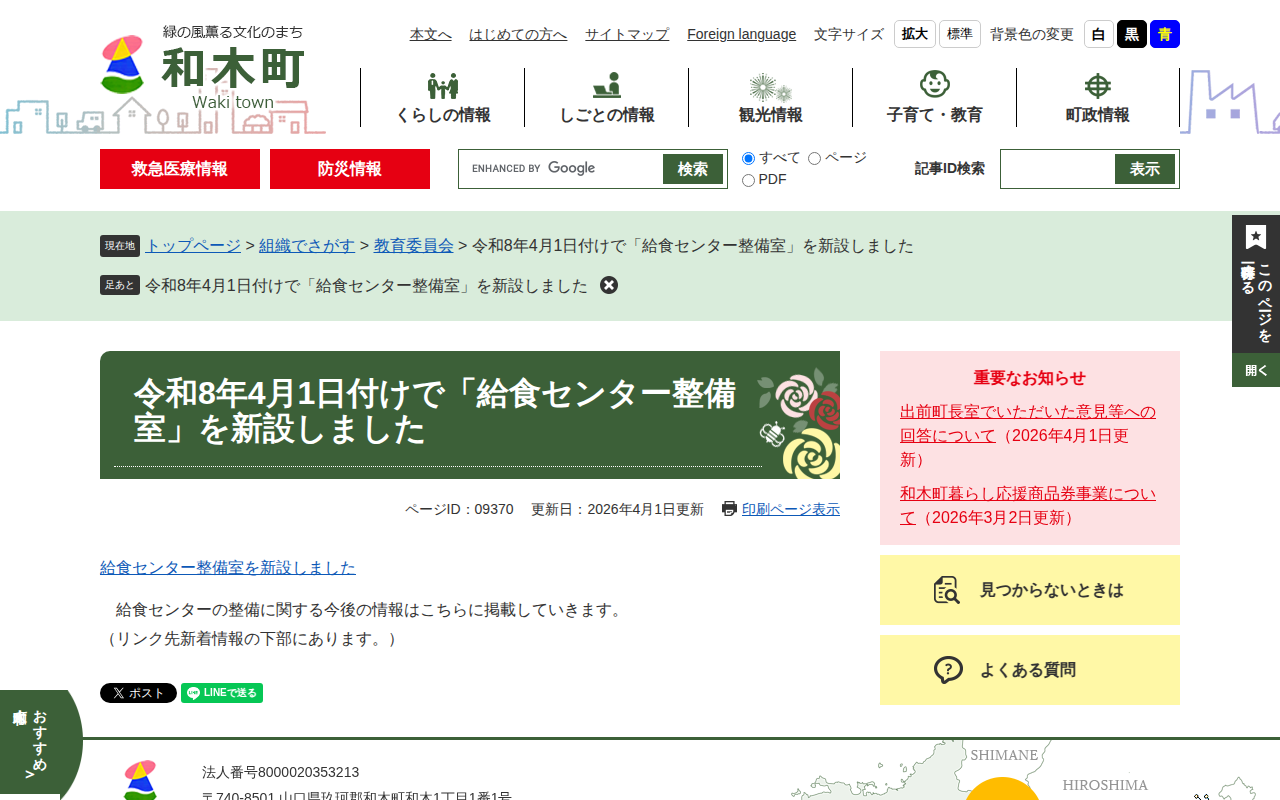Focus the 記事ID検索 input field
This screenshot has height=800, width=1280.
tap(1058, 169)
